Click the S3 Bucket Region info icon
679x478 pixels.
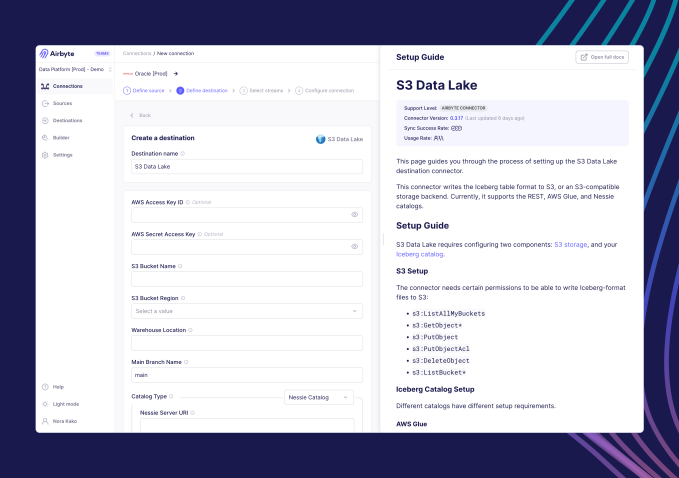coord(183,298)
